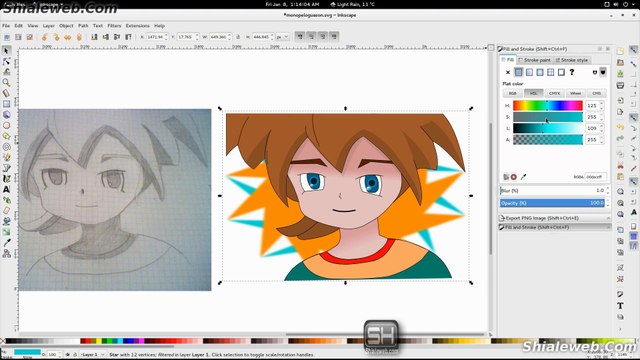This screenshot has height=360, width=640.
Task: Select the Node edit tool
Action: click(x=6, y=61)
